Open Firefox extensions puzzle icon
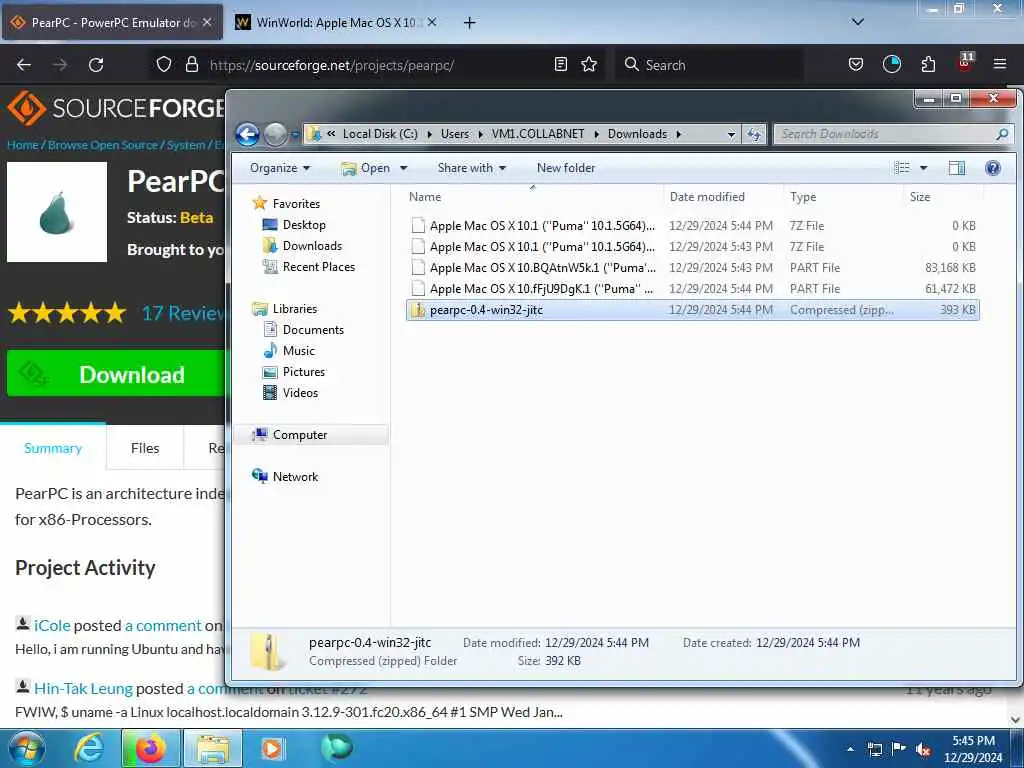This screenshot has height=768, width=1024. point(928,64)
